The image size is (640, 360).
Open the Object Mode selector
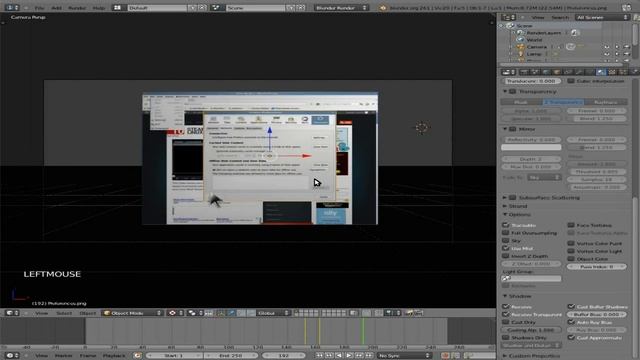point(133,313)
